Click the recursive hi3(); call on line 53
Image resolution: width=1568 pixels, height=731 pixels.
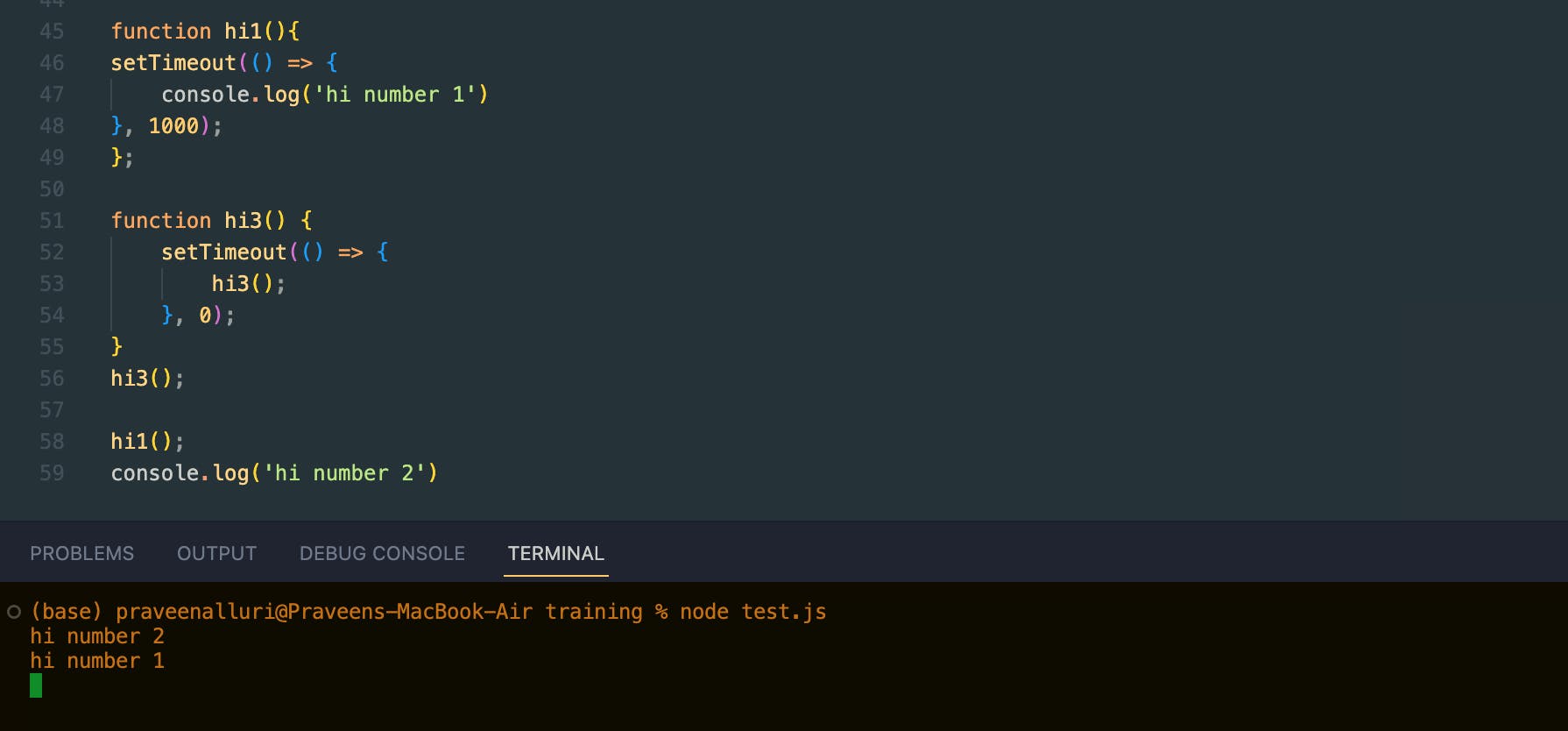tap(249, 284)
